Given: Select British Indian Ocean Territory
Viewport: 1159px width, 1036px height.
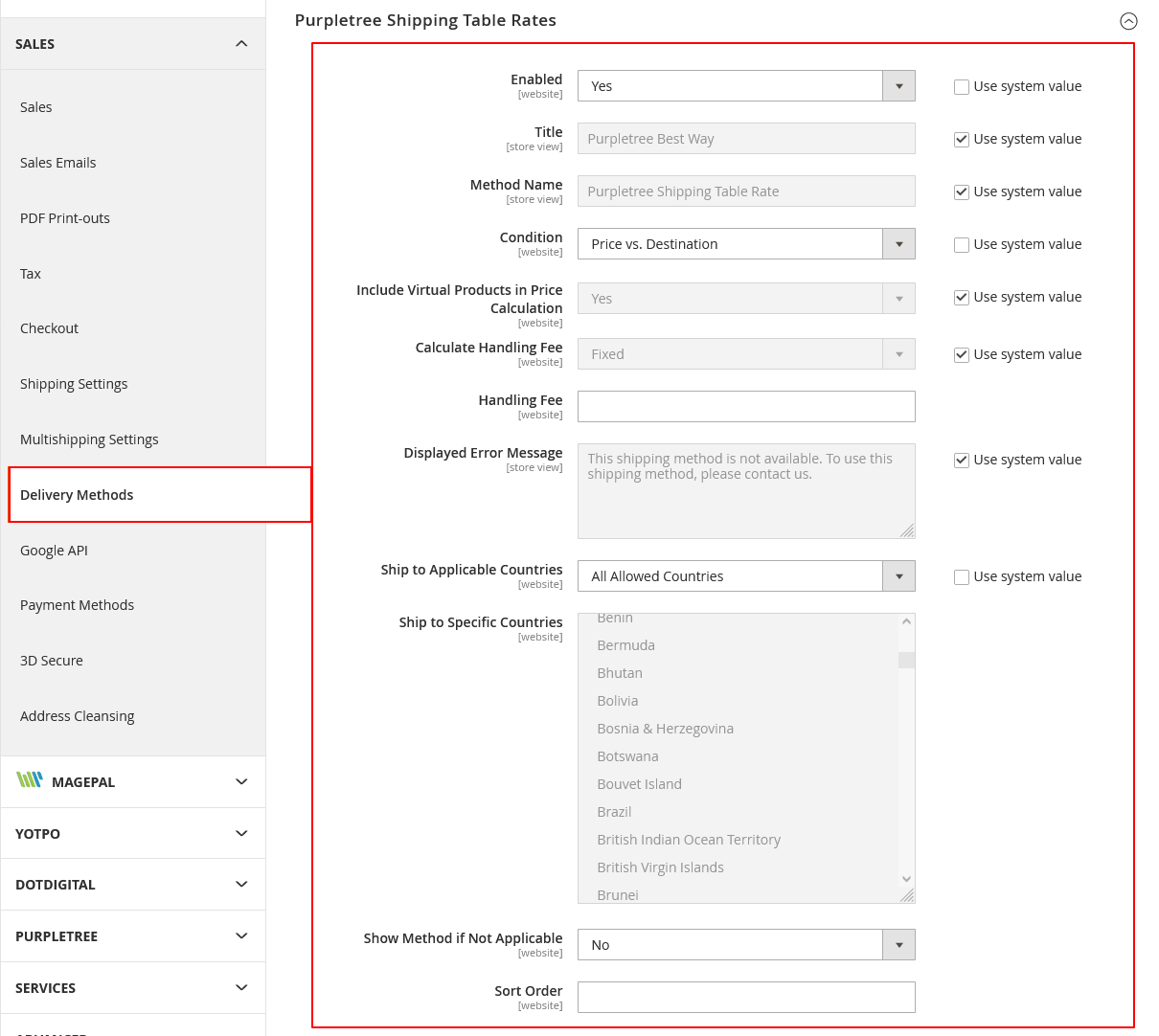Looking at the screenshot, I should click(689, 840).
